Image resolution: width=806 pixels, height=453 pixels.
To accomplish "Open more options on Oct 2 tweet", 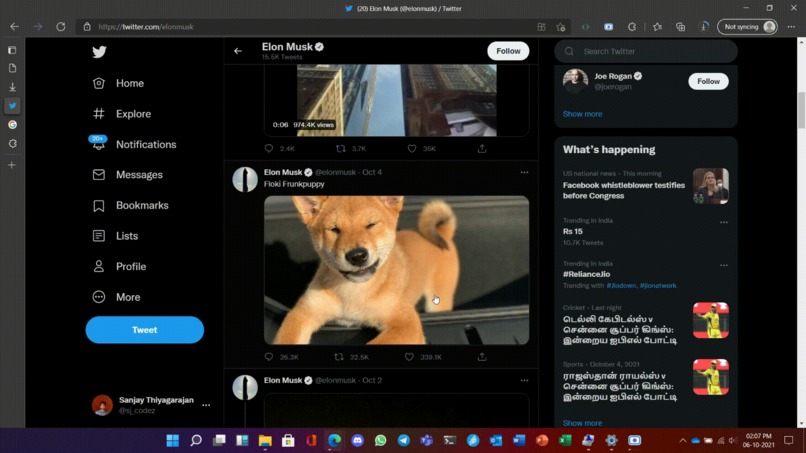I will click(x=524, y=380).
